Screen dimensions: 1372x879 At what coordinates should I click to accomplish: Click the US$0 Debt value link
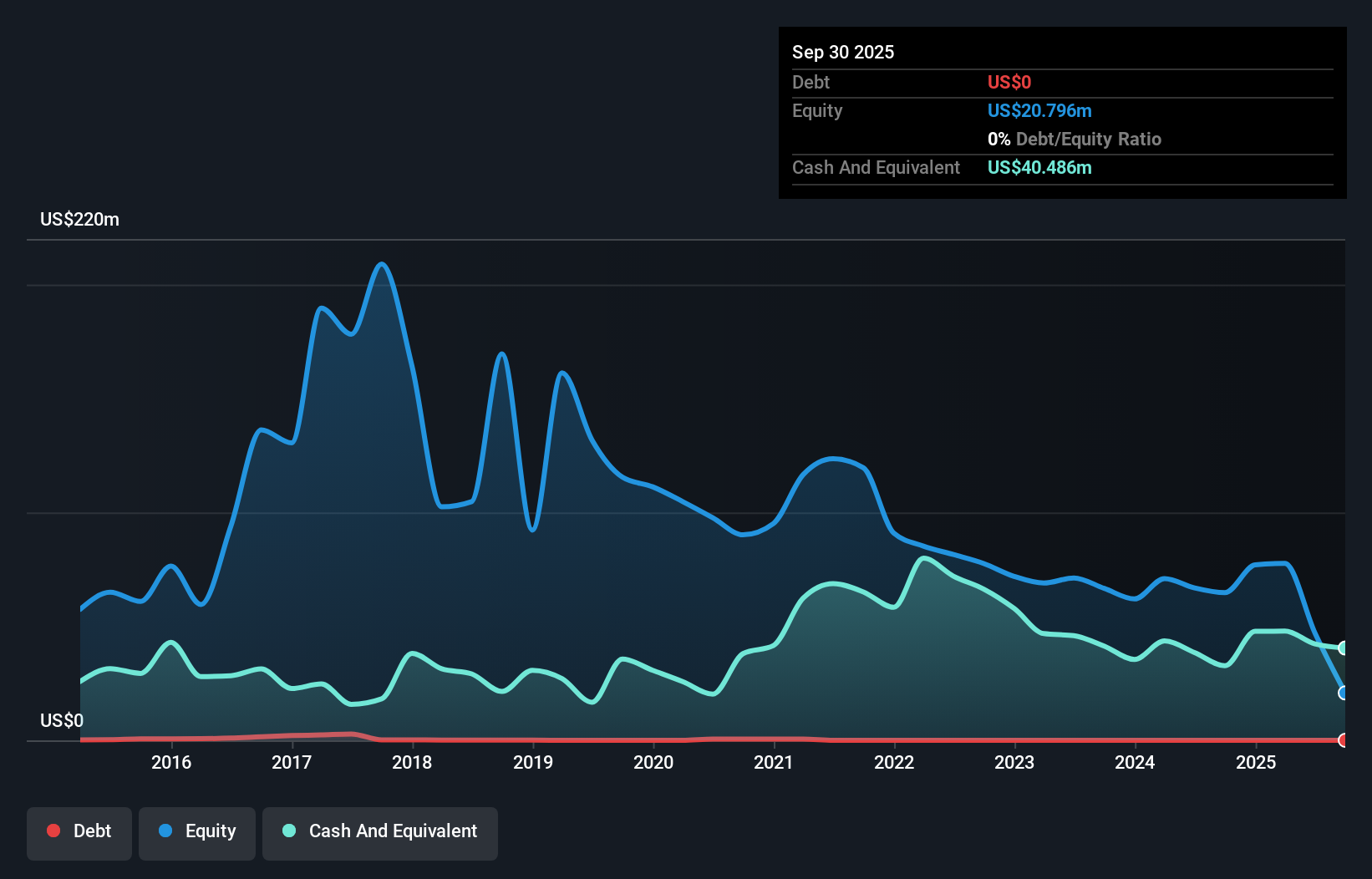(1009, 82)
